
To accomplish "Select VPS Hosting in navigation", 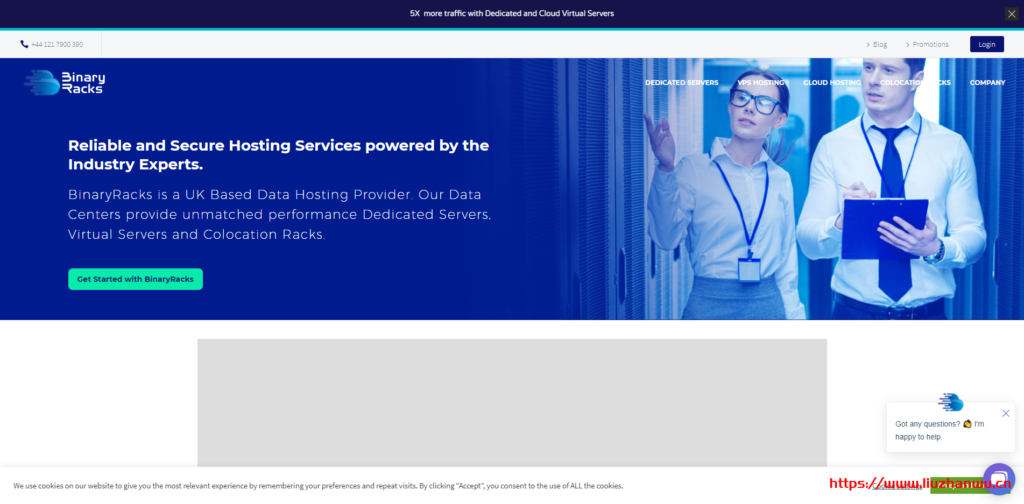I will click(760, 83).
